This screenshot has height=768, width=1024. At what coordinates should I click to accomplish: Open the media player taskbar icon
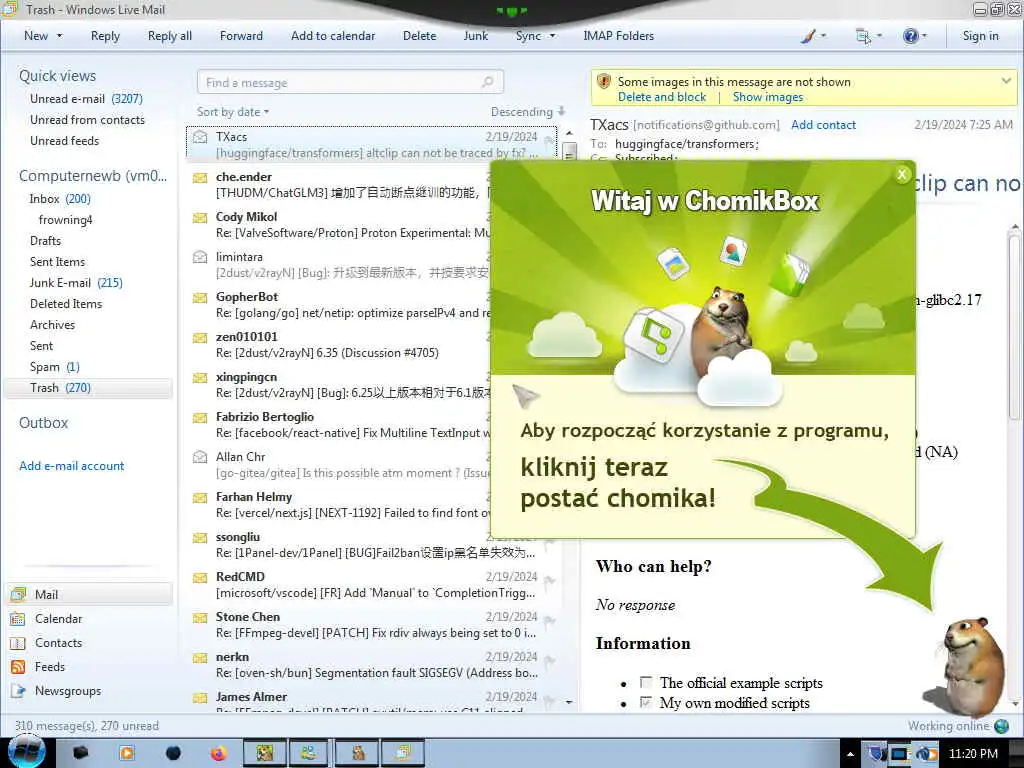(x=126, y=754)
